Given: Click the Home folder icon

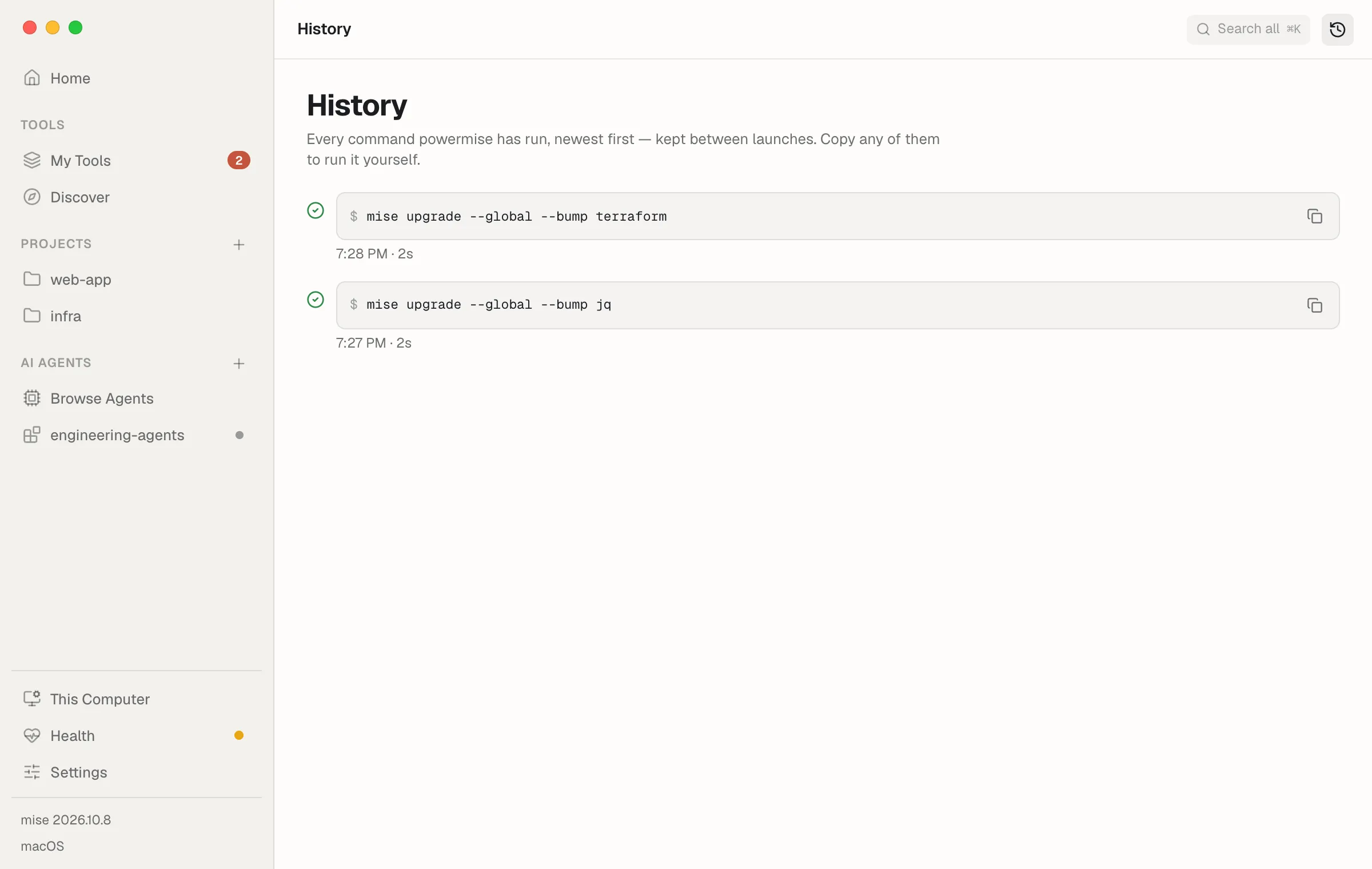Looking at the screenshot, I should (32, 78).
